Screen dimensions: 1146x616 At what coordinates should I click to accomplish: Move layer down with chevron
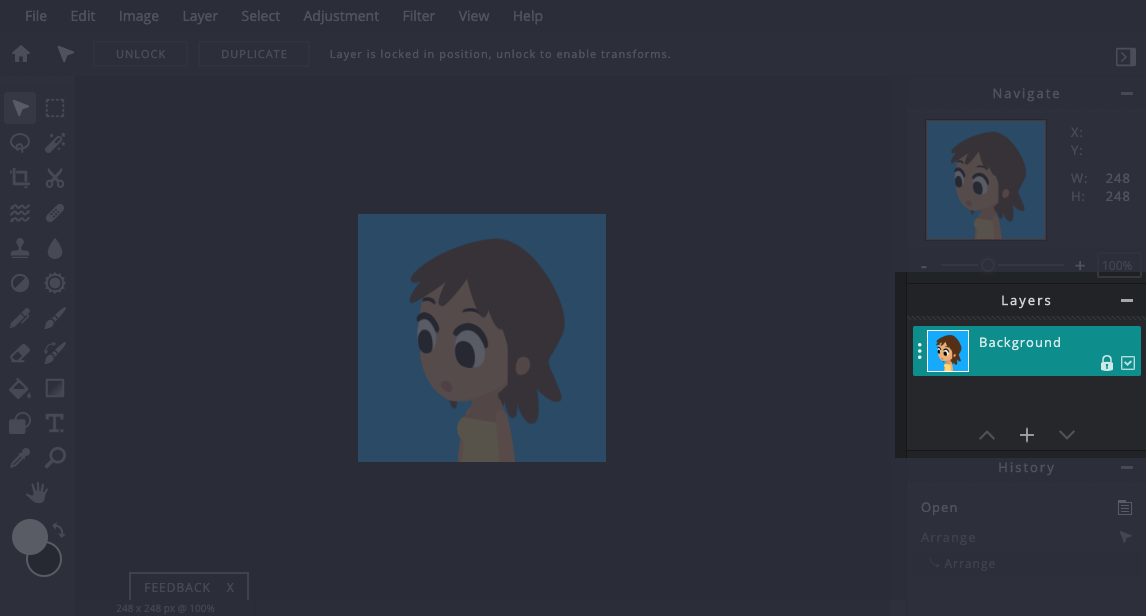[1066, 436]
